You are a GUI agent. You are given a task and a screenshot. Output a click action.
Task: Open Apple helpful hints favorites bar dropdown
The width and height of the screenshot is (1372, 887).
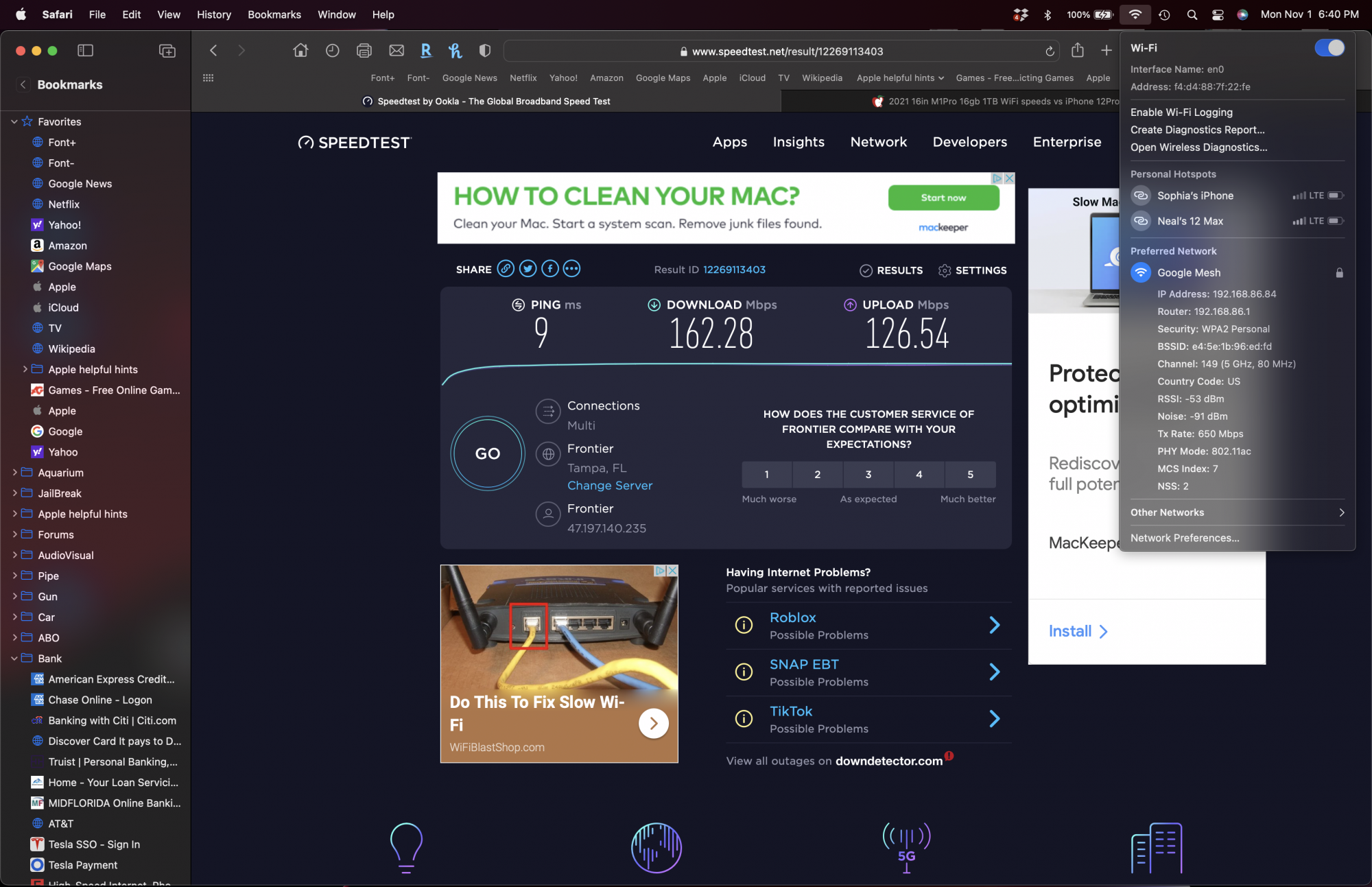pos(900,78)
